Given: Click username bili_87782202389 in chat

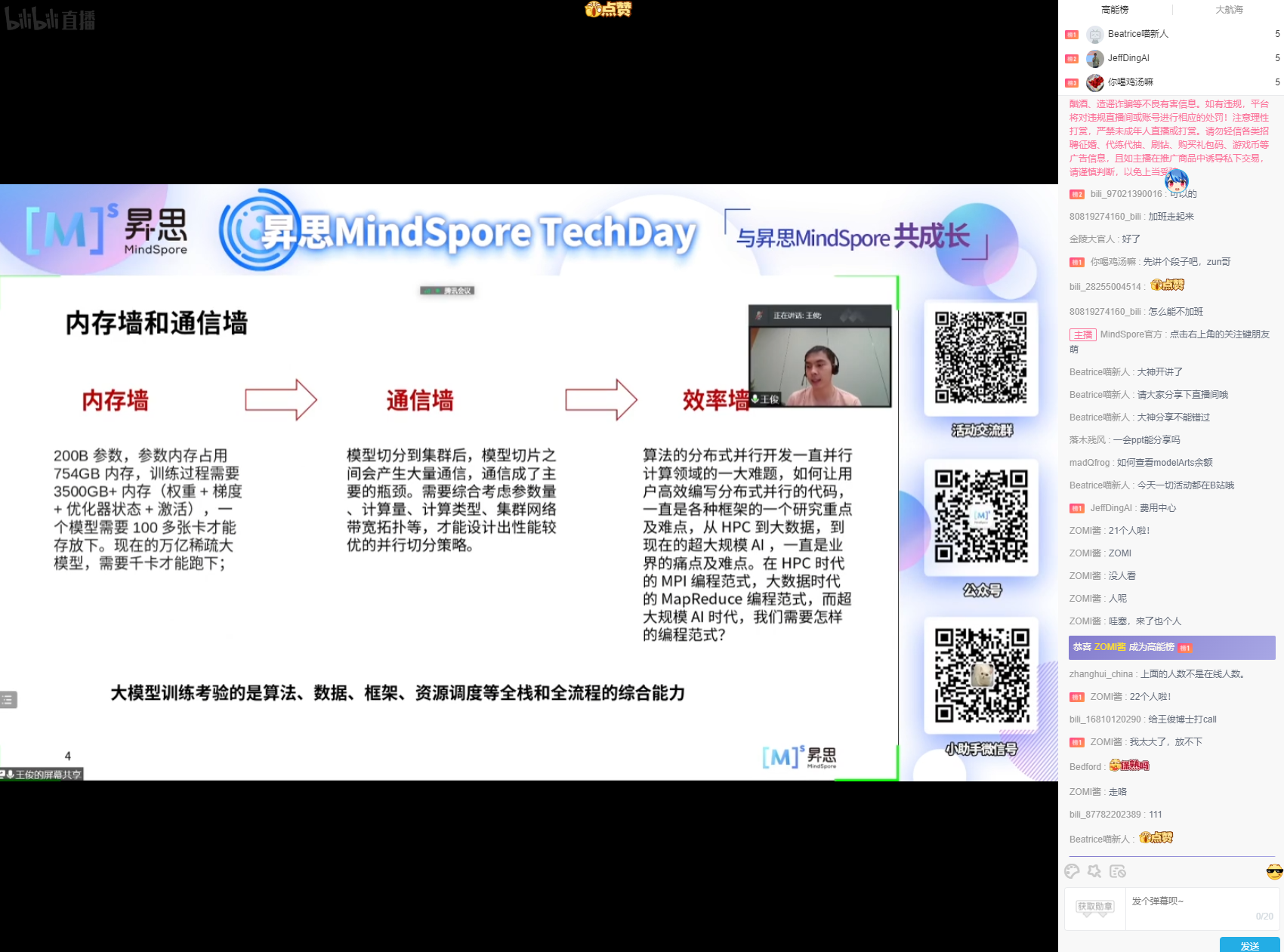Looking at the screenshot, I should (1105, 815).
